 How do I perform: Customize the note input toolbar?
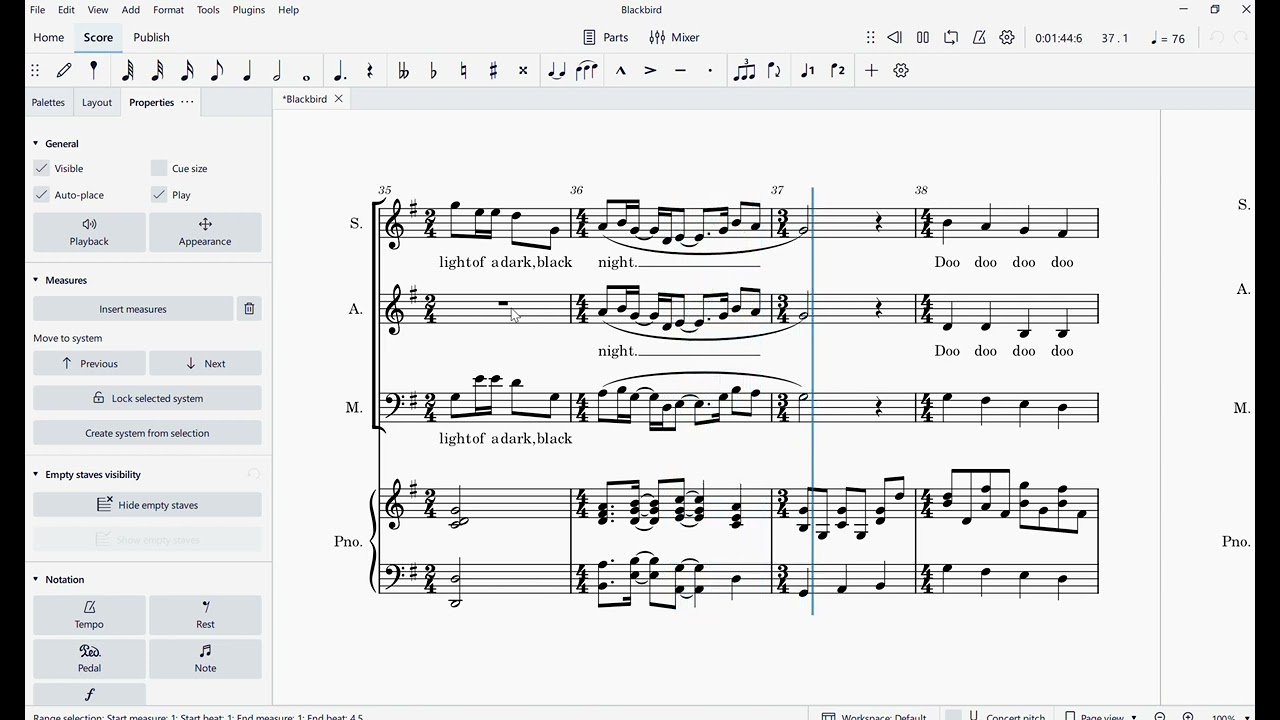click(x=901, y=71)
